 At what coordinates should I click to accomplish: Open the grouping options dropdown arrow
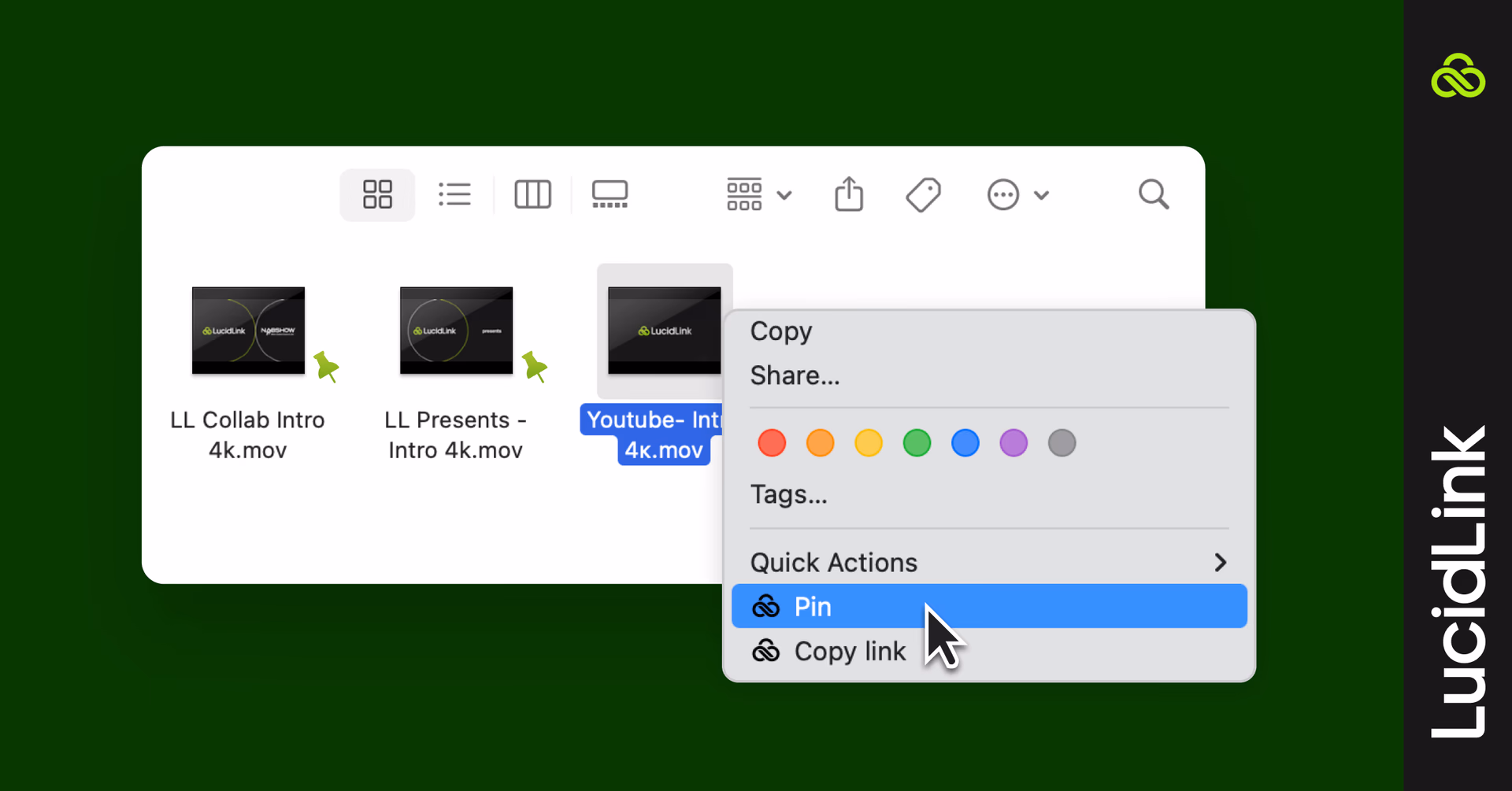click(x=784, y=194)
